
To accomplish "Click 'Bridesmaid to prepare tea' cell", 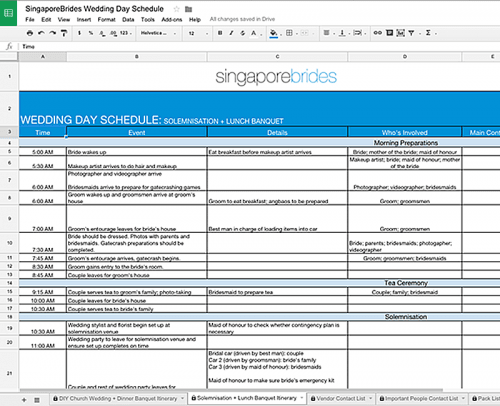I will pyautogui.click(x=277, y=292).
